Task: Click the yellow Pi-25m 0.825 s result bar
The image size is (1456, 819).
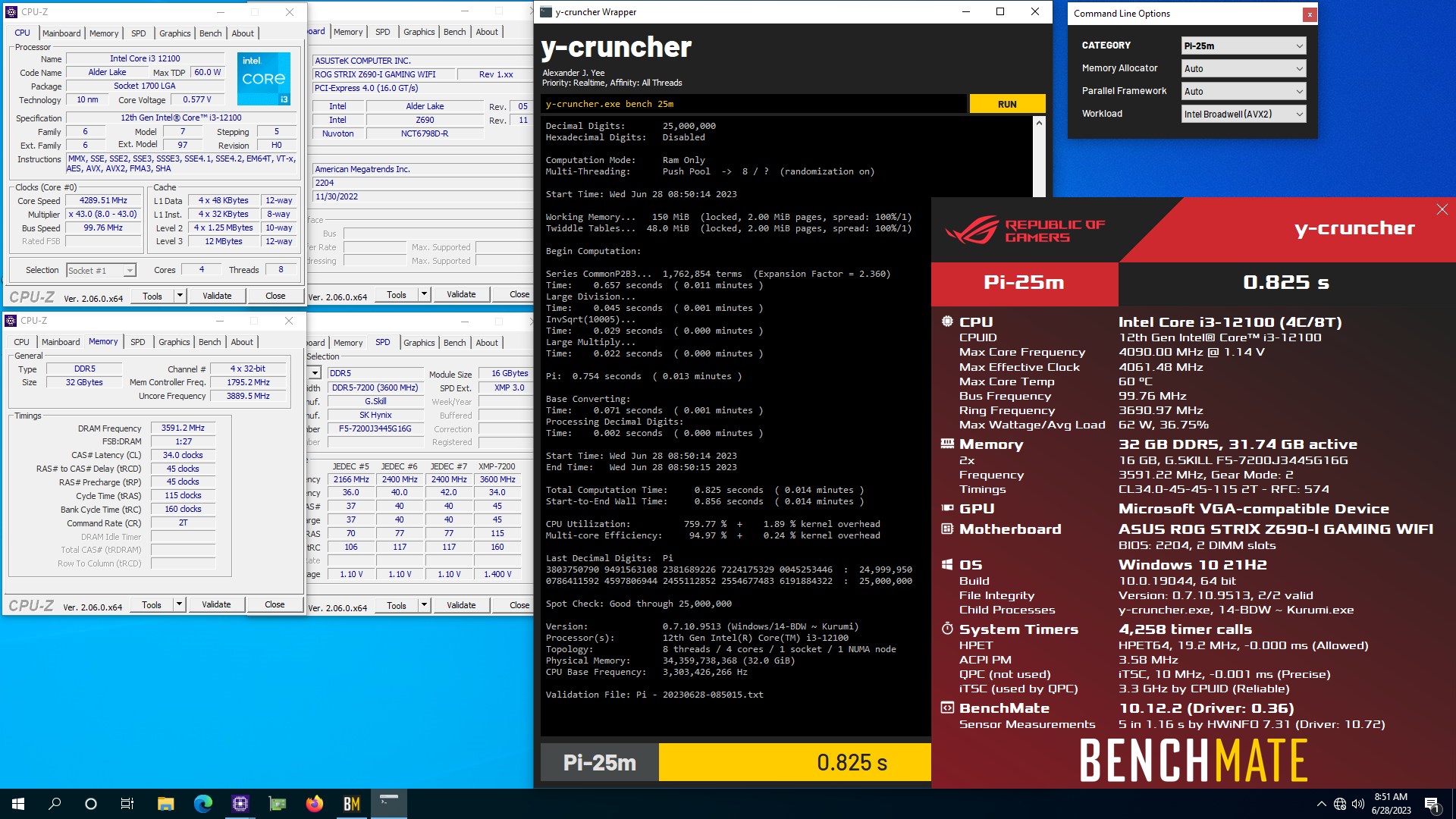Action: 795,762
